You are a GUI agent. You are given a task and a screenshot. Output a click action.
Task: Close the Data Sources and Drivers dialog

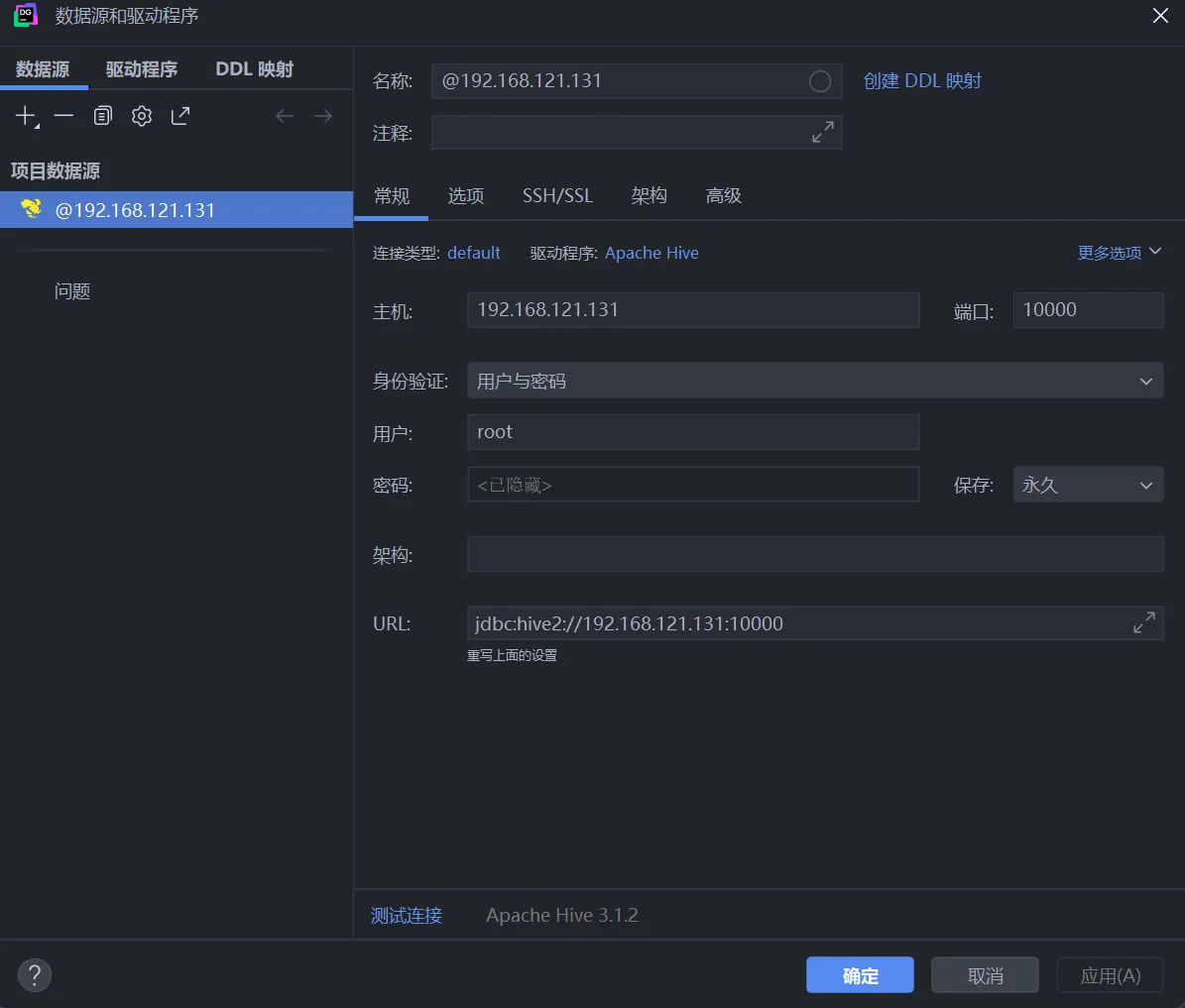point(1160,16)
